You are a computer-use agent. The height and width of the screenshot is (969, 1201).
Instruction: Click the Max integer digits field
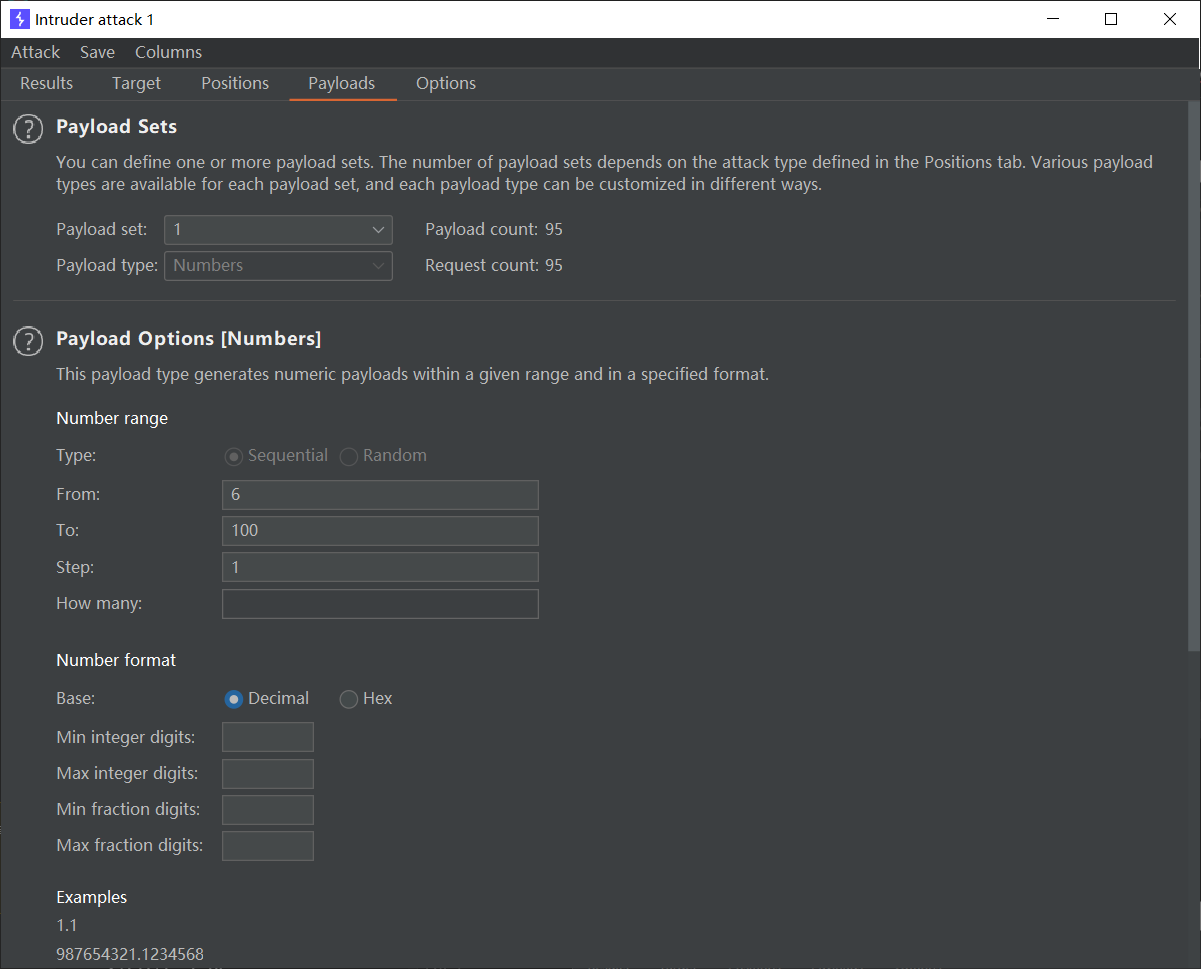coord(268,774)
